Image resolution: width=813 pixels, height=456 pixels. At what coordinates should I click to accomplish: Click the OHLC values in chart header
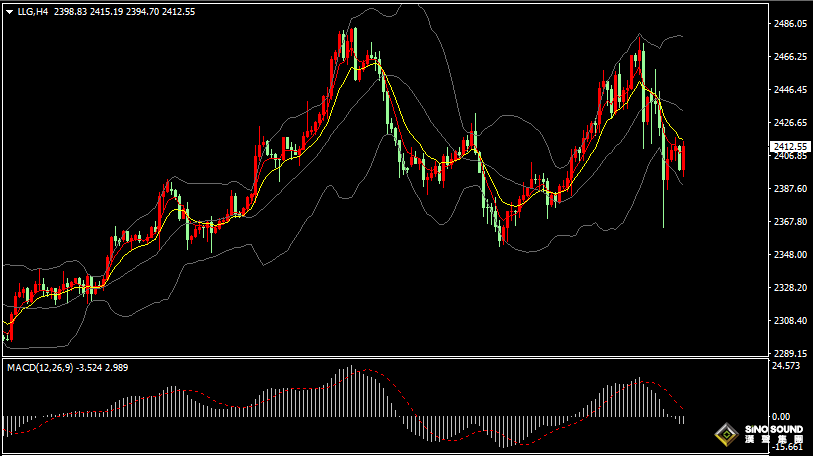[x=125, y=12]
